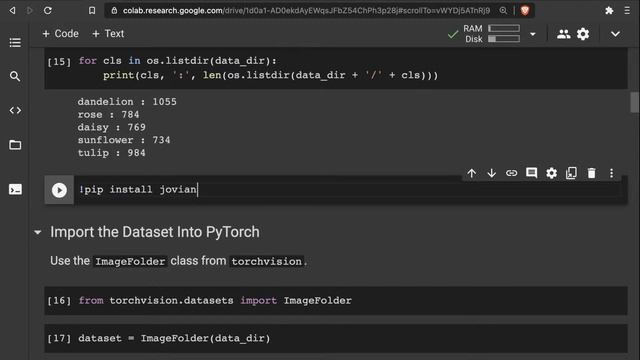This screenshot has height=360, width=640.
Task: Click the output line tulip : 984
Action: click(111, 153)
